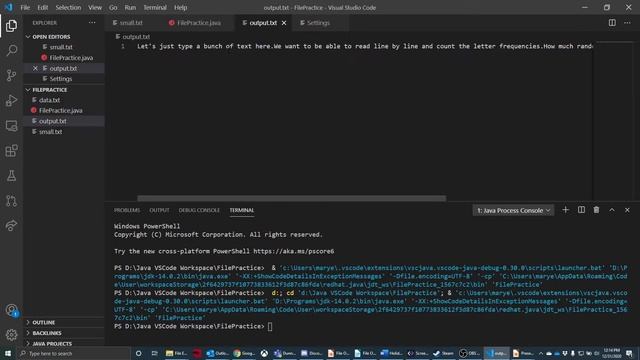Split the terminal panel
Screen dimensions: 640x360
[x=581, y=210]
